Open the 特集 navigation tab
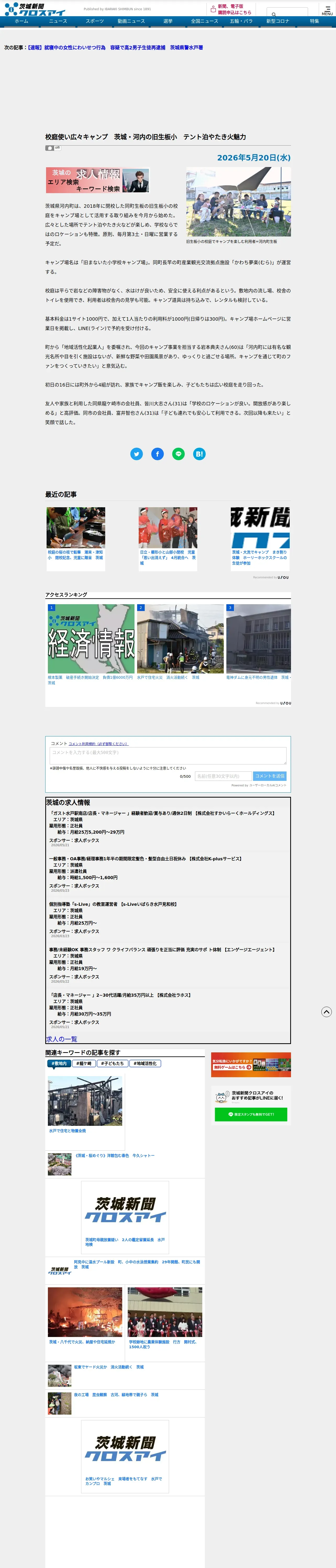 point(314,21)
